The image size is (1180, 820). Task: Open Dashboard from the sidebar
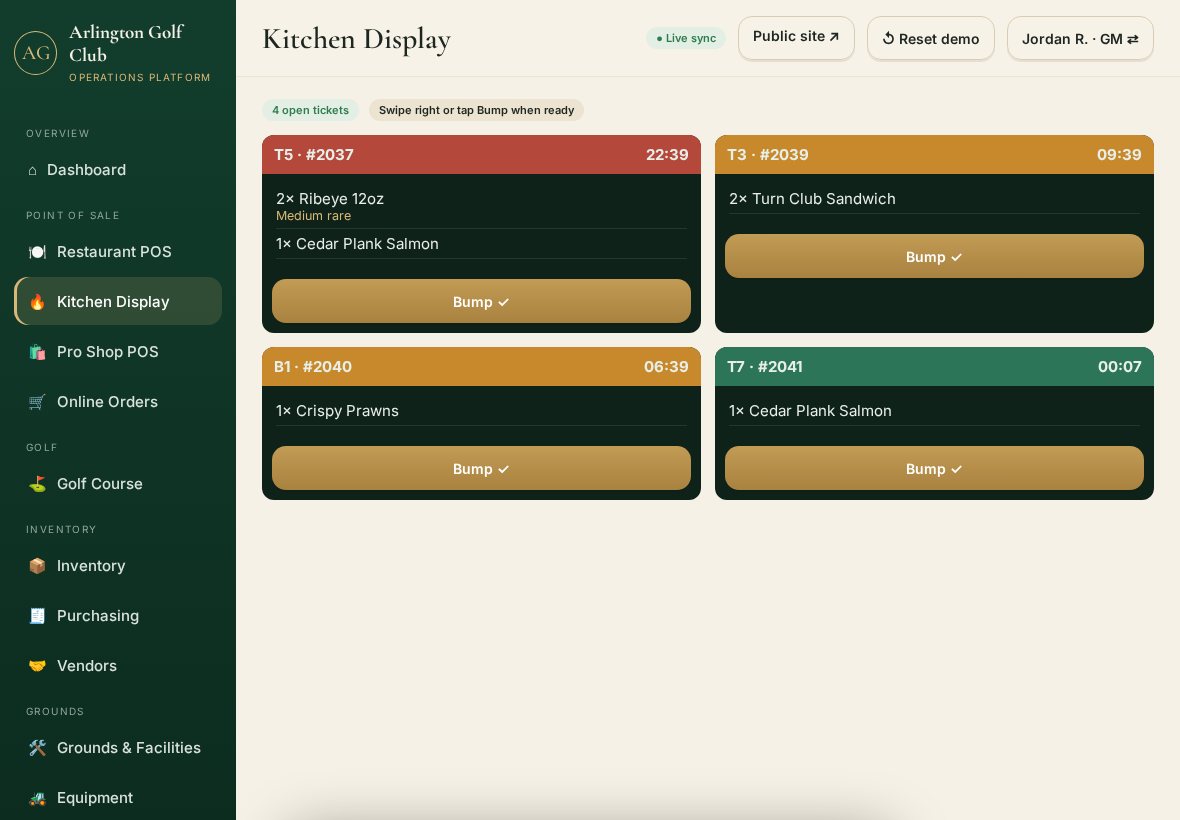coord(118,170)
